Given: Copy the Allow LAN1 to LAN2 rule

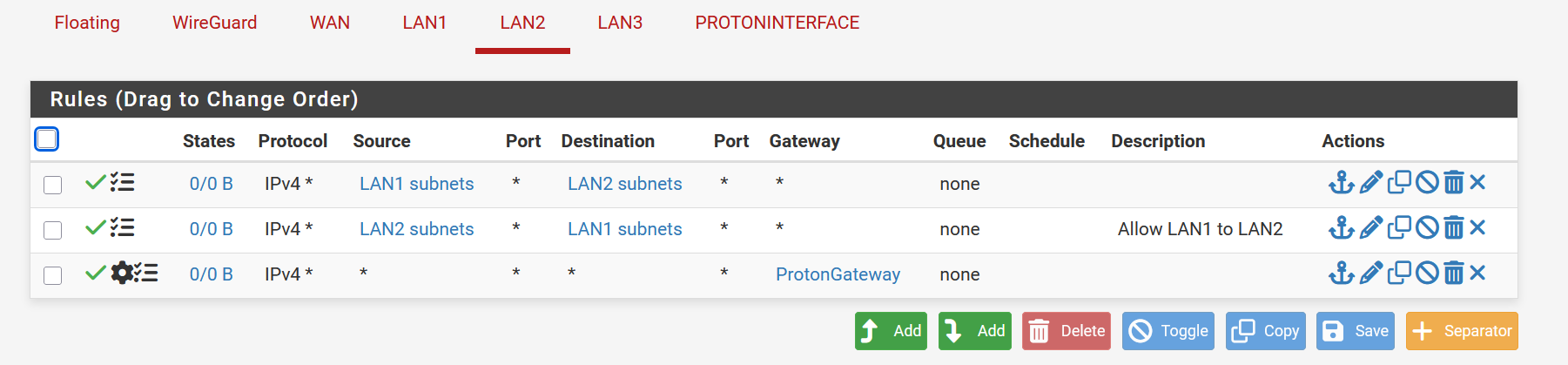Looking at the screenshot, I should click(x=1399, y=228).
